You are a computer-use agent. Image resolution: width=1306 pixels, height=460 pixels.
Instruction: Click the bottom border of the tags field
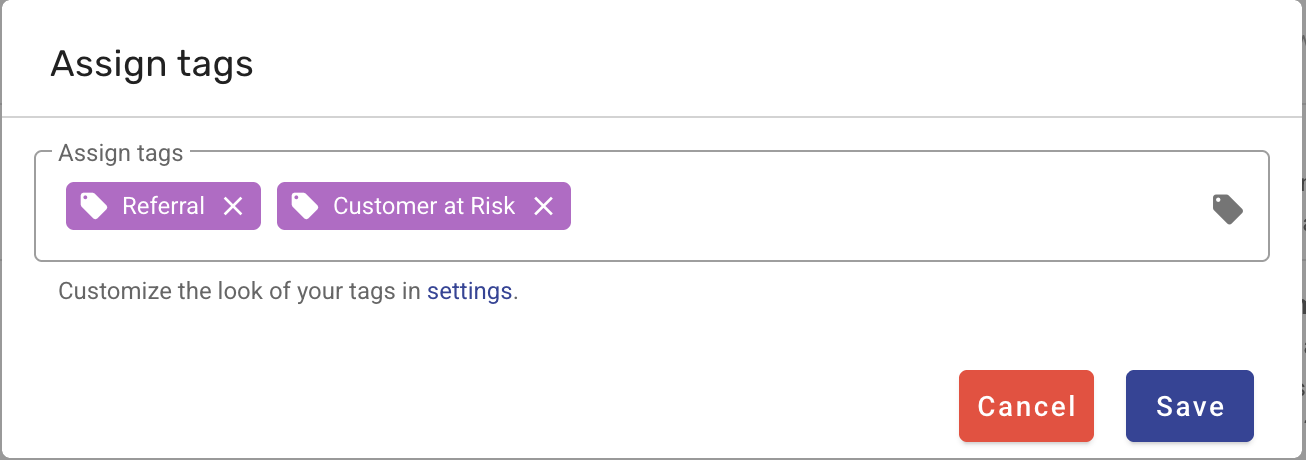pyautogui.click(x=650, y=261)
